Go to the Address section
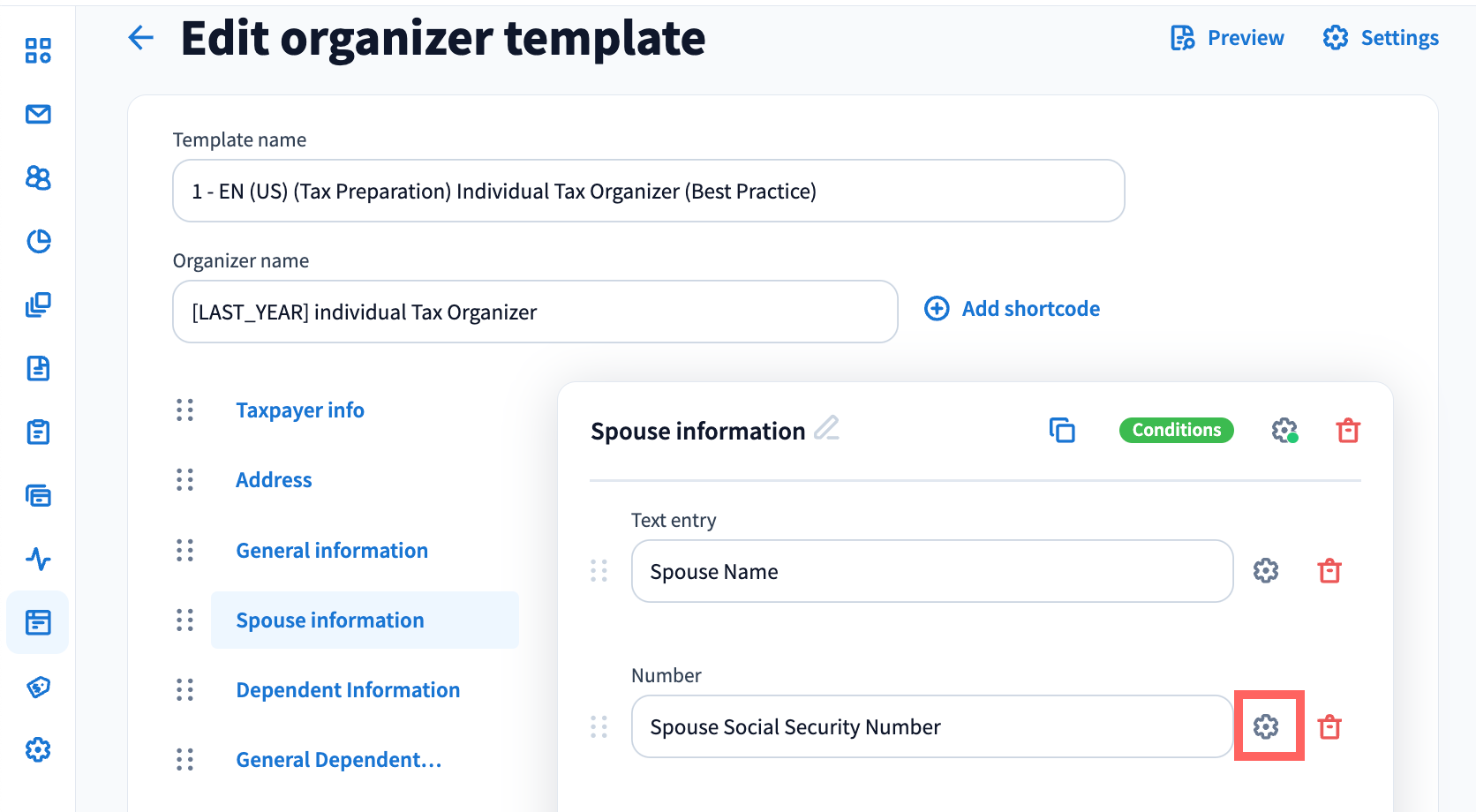 click(274, 480)
